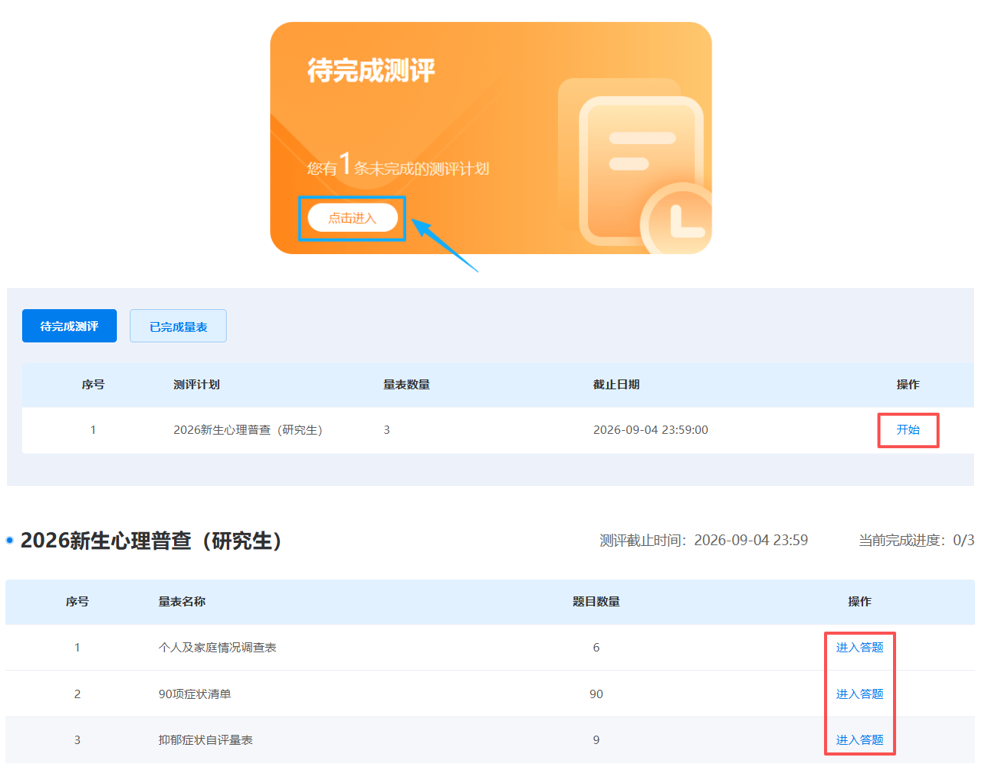The height and width of the screenshot is (779, 986).
Task: Click the blue bullet beside 2026新生心理普查 heading
Action: click(x=9, y=540)
